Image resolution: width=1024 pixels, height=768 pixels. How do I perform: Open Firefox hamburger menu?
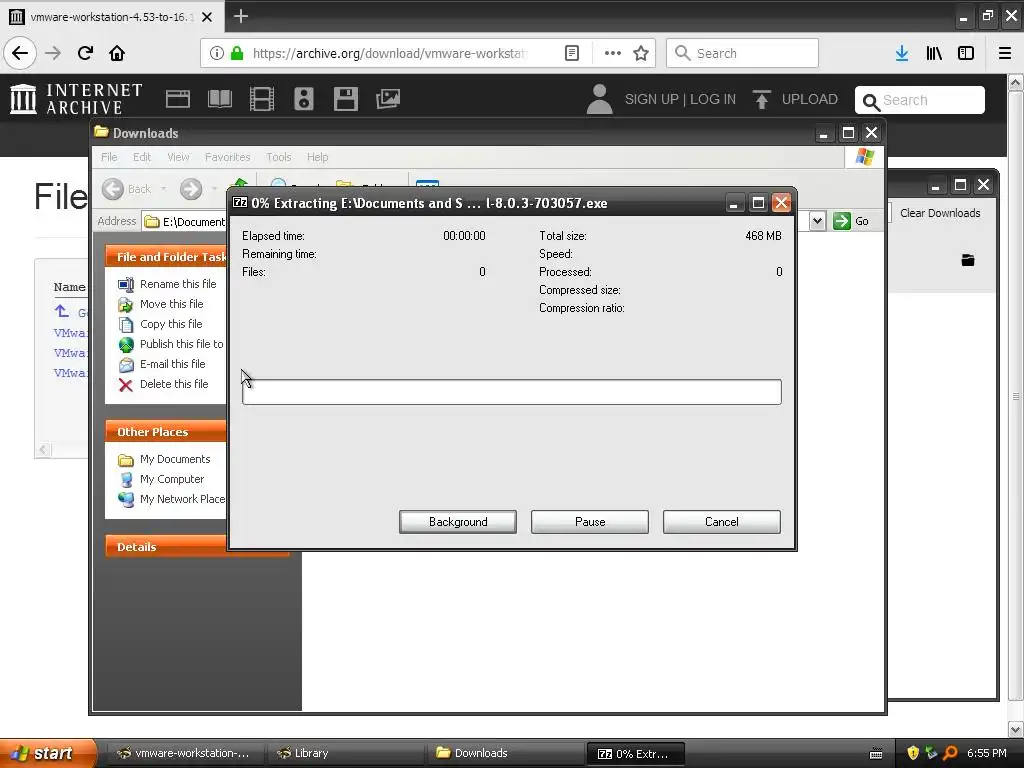(1005, 53)
